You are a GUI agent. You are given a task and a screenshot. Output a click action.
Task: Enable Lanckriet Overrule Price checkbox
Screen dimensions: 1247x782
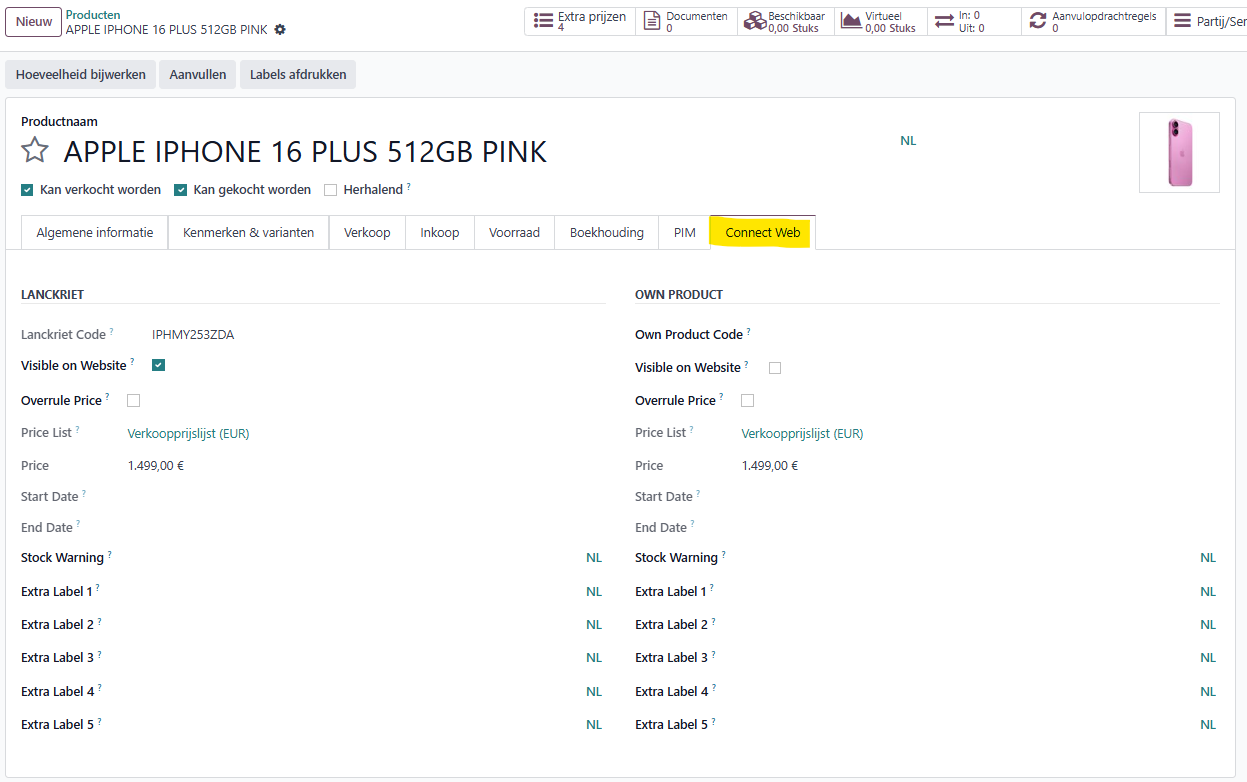[134, 400]
